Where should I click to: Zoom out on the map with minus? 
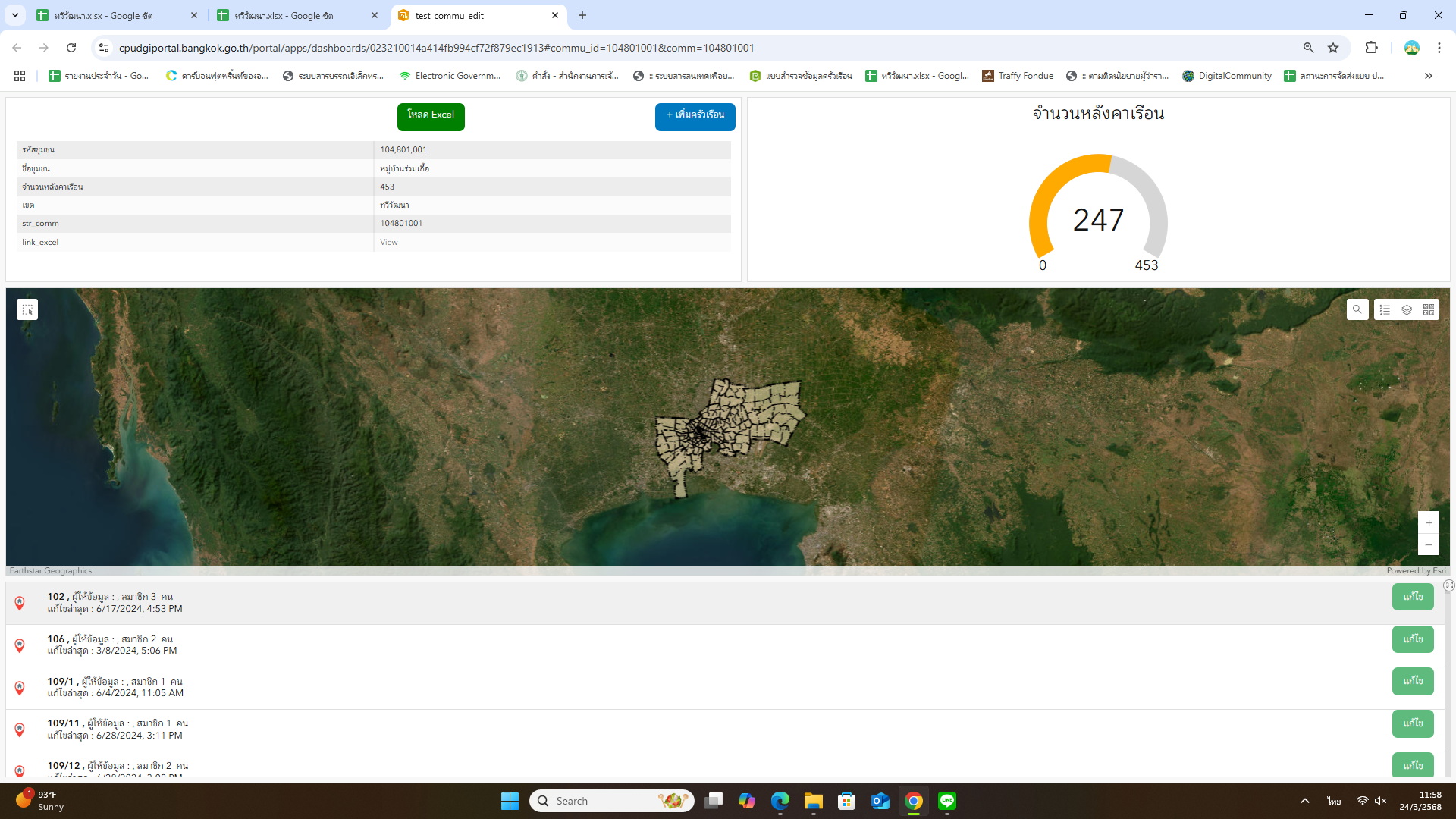coord(1429,544)
